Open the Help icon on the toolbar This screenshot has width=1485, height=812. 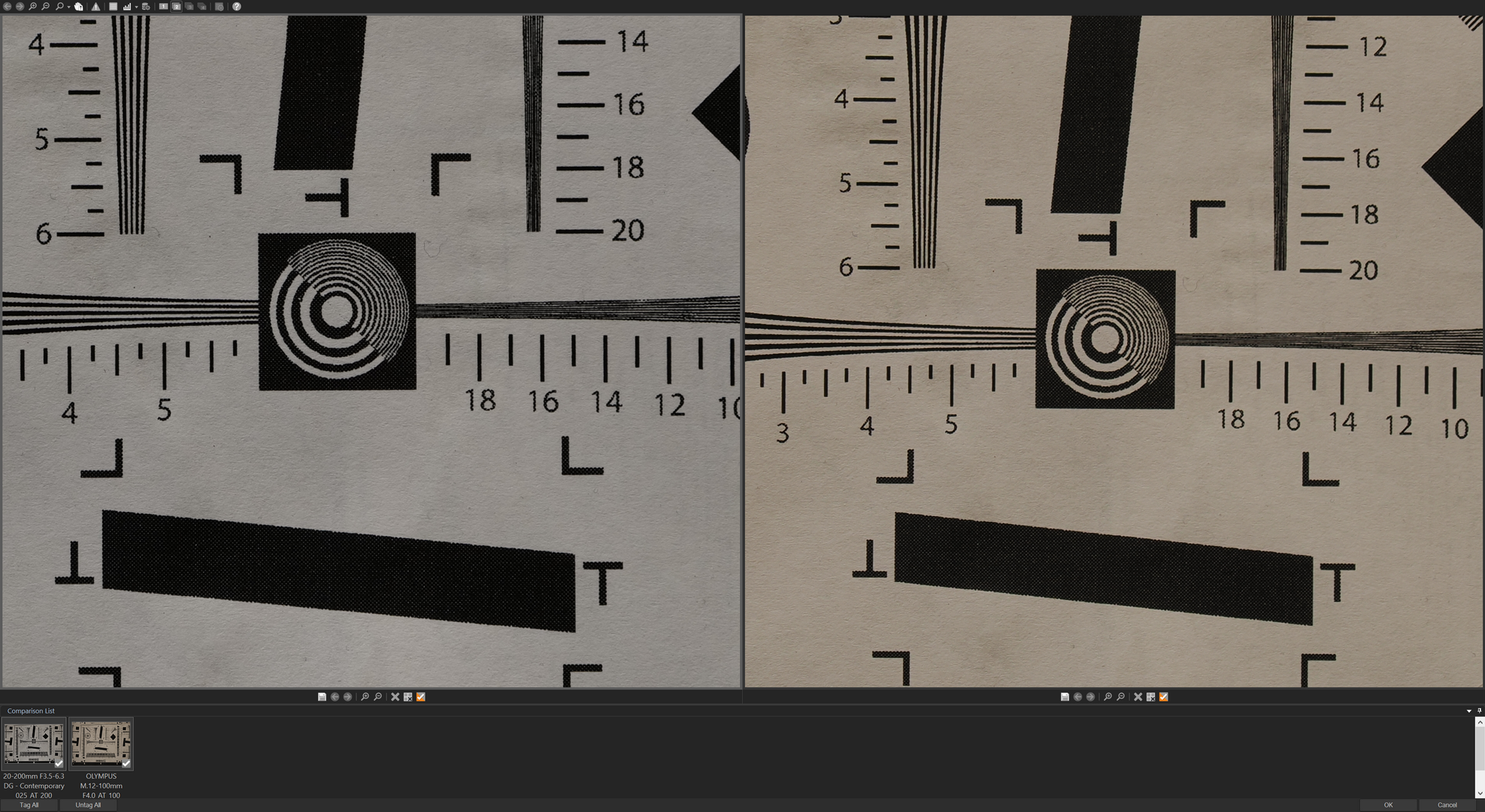pos(236,7)
